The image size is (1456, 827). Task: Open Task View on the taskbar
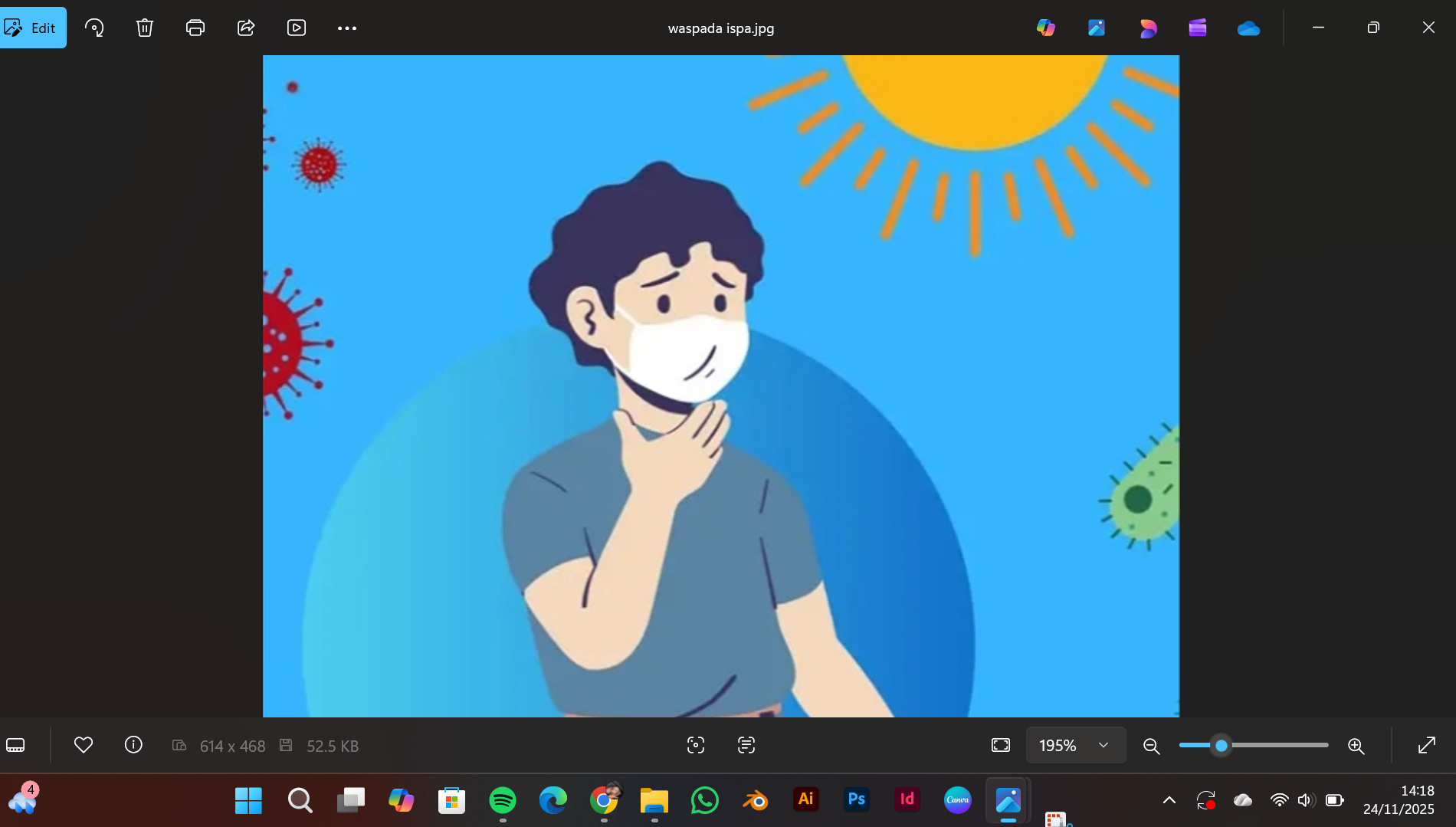coord(350,800)
